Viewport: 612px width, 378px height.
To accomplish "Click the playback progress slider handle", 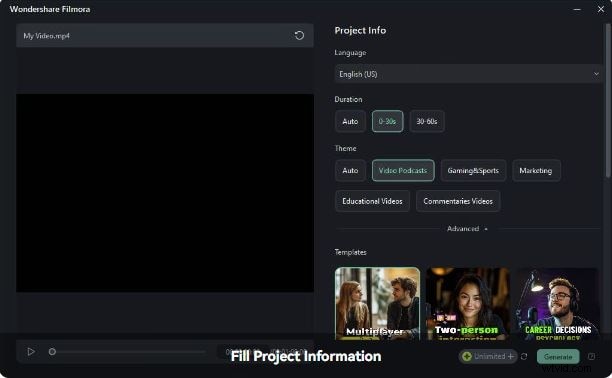I will coord(52,352).
